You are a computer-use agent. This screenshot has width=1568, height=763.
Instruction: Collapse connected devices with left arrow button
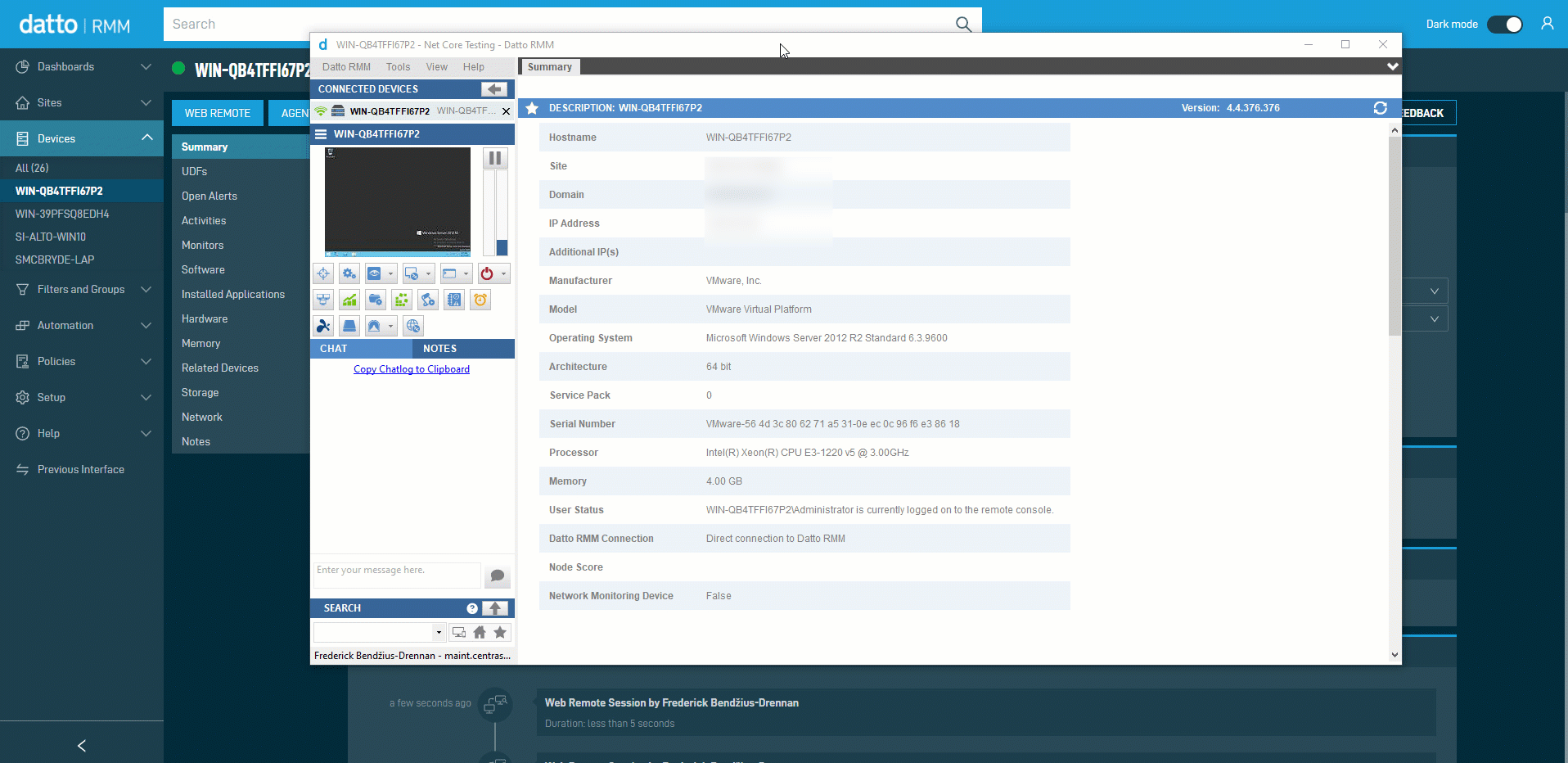[493, 89]
